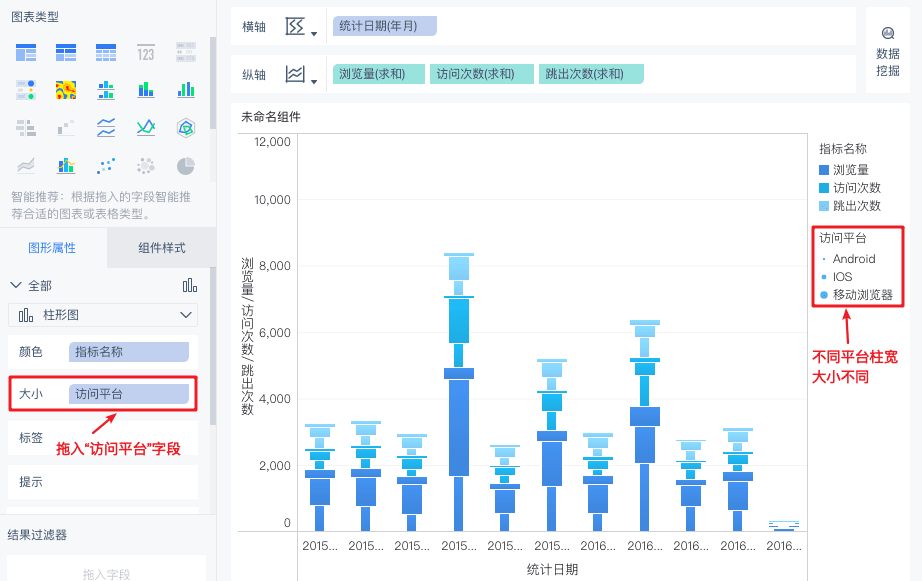
Task: Click the 指标名称 legend title
Action: pyautogui.click(x=843, y=149)
